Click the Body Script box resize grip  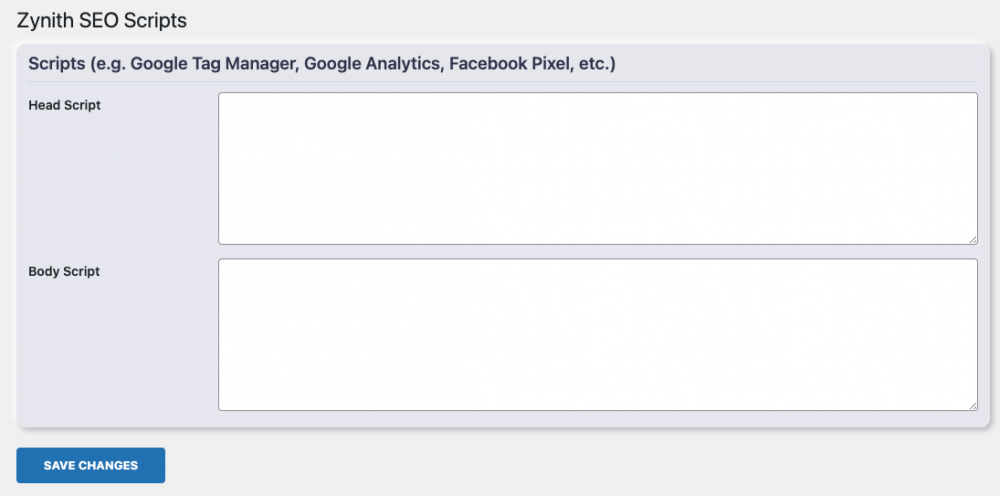(x=972, y=405)
